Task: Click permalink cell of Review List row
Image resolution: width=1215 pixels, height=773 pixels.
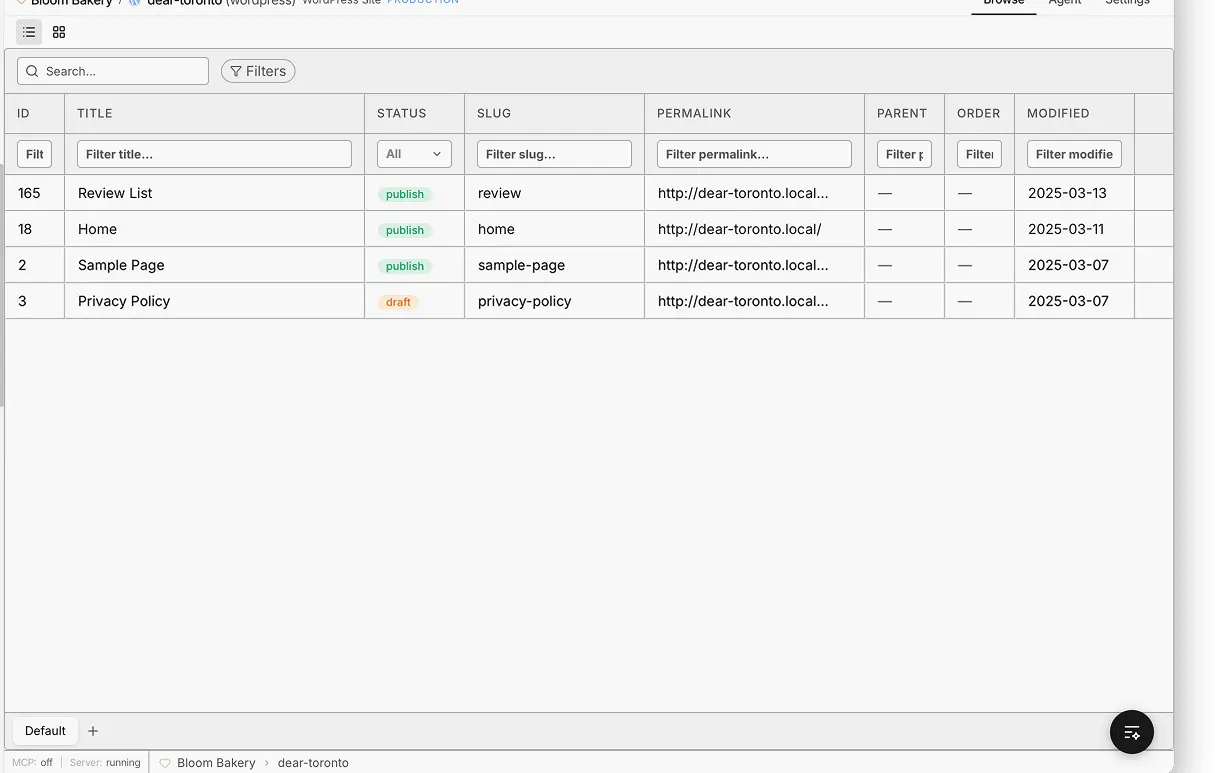Action: [754, 193]
